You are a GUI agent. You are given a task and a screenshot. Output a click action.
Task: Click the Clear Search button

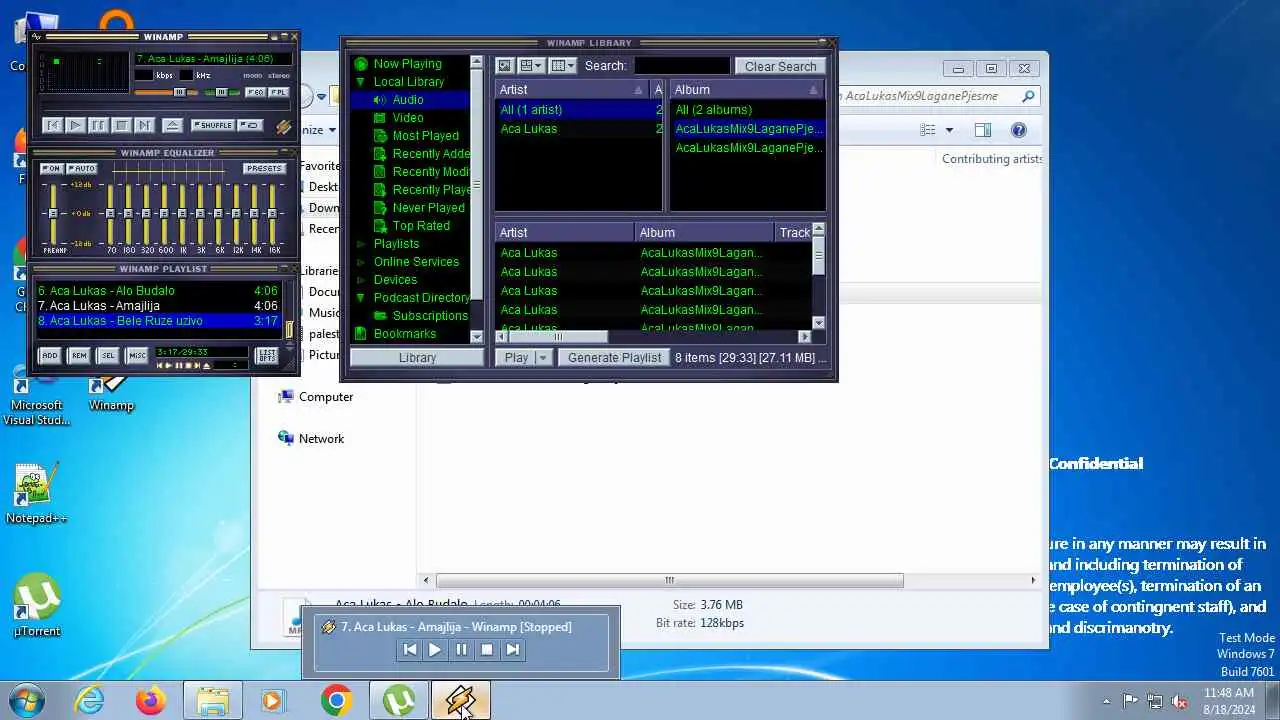pyautogui.click(x=780, y=66)
